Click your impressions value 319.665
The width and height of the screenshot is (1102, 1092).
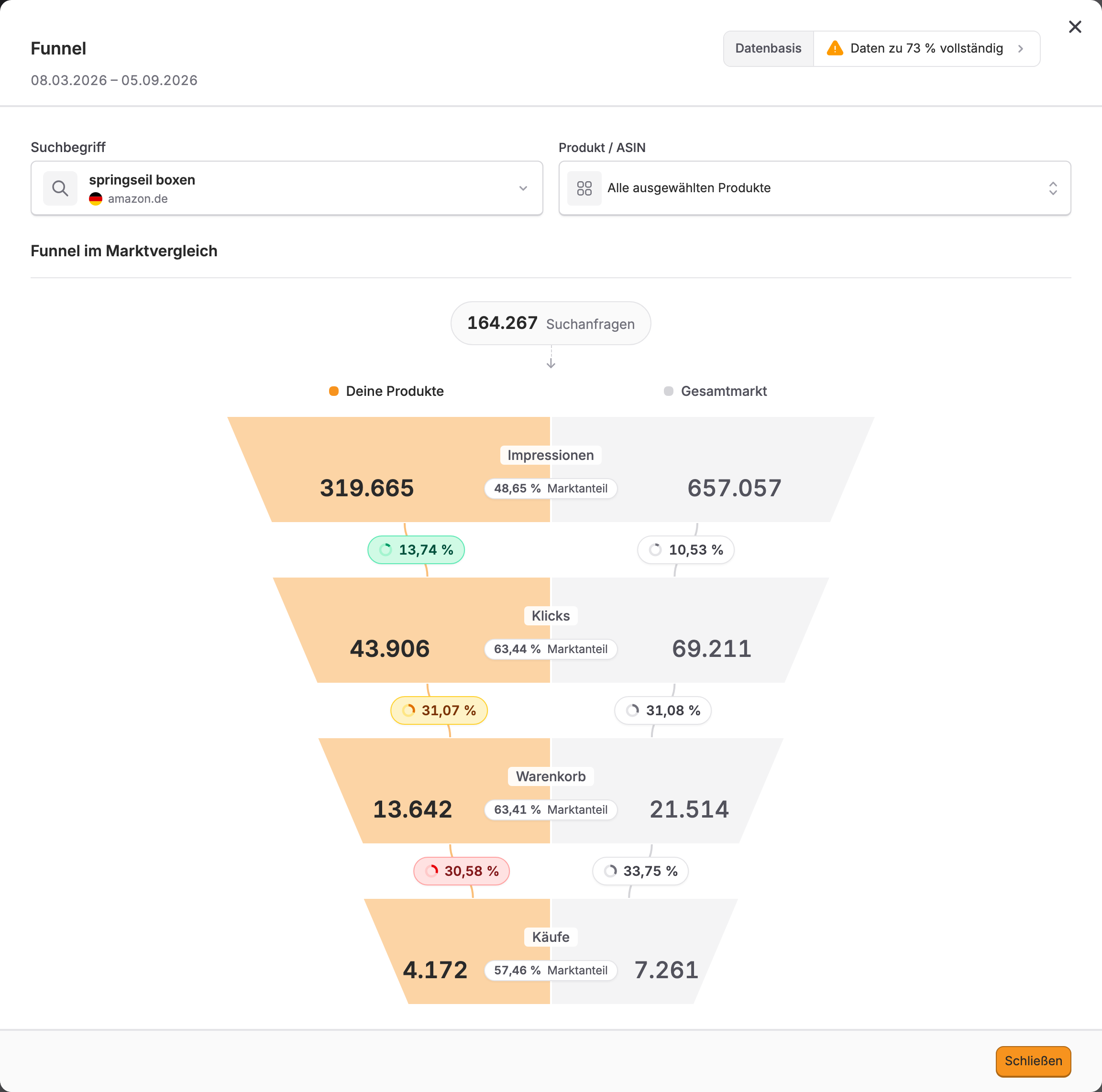(367, 488)
